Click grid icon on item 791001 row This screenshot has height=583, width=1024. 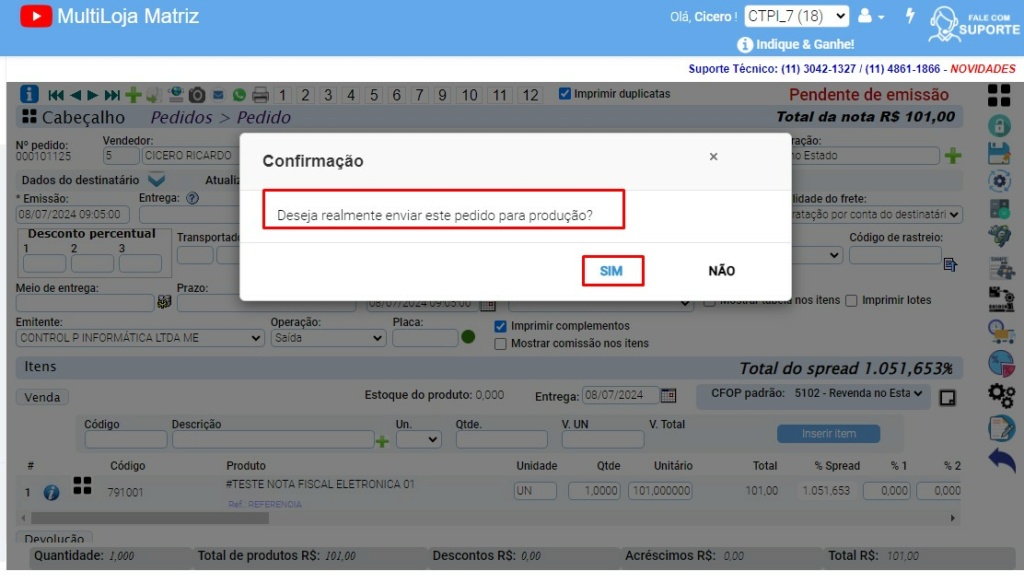click(x=82, y=486)
